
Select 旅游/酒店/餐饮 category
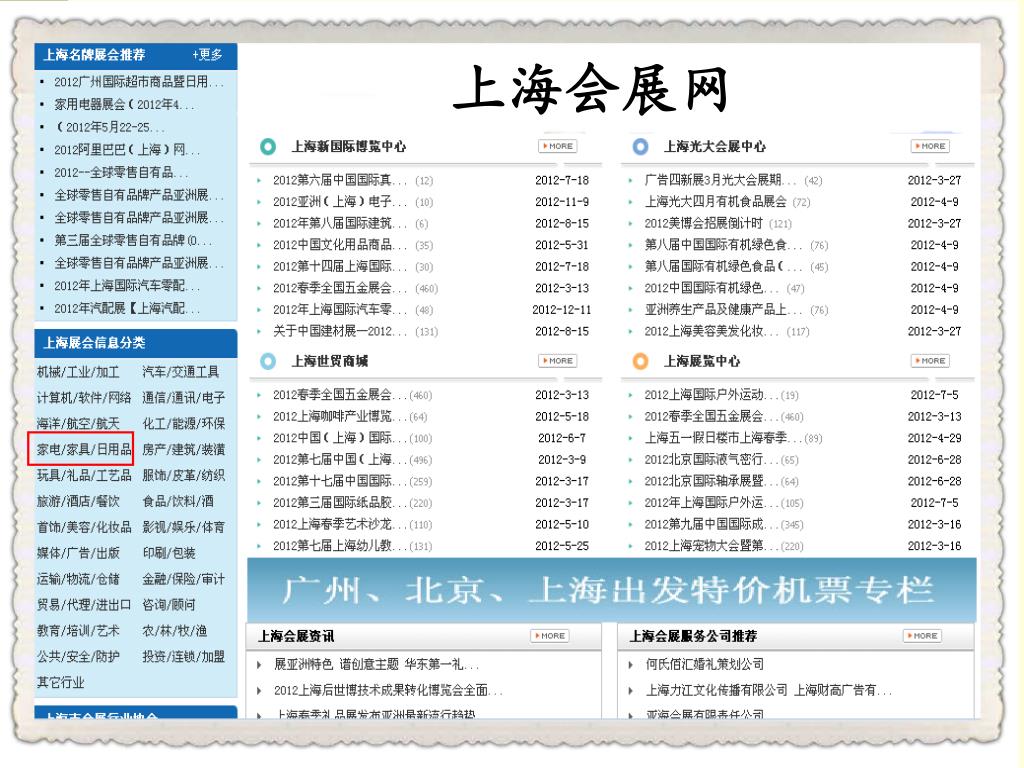tap(78, 501)
